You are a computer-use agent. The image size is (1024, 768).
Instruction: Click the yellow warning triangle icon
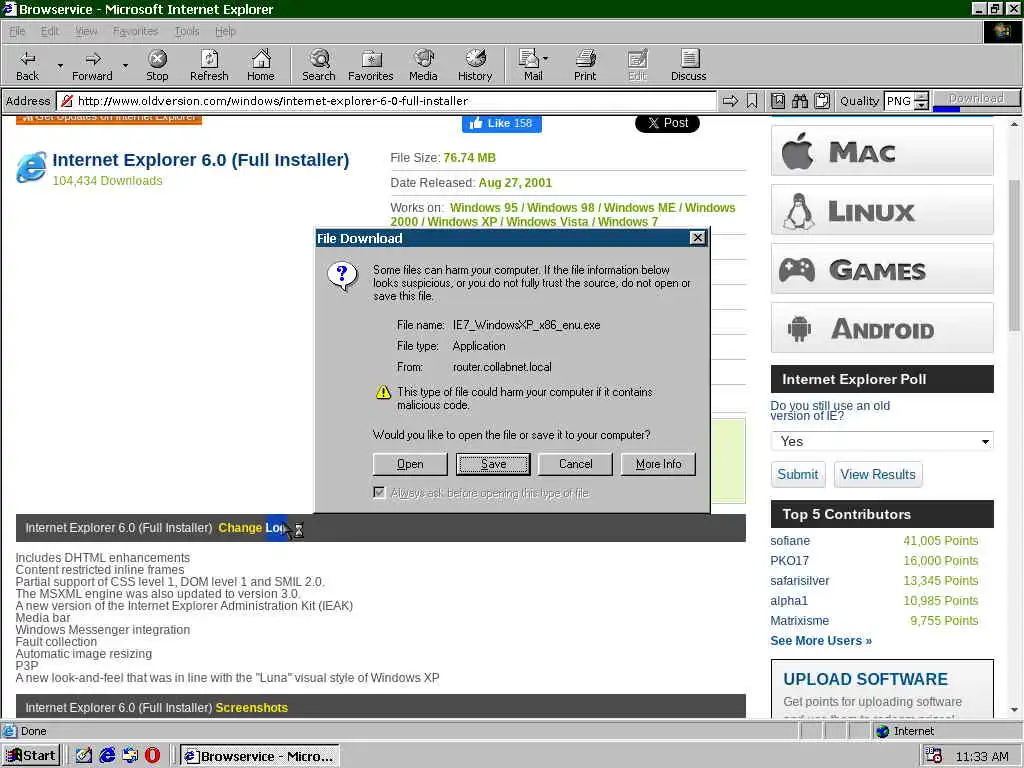tap(383, 392)
